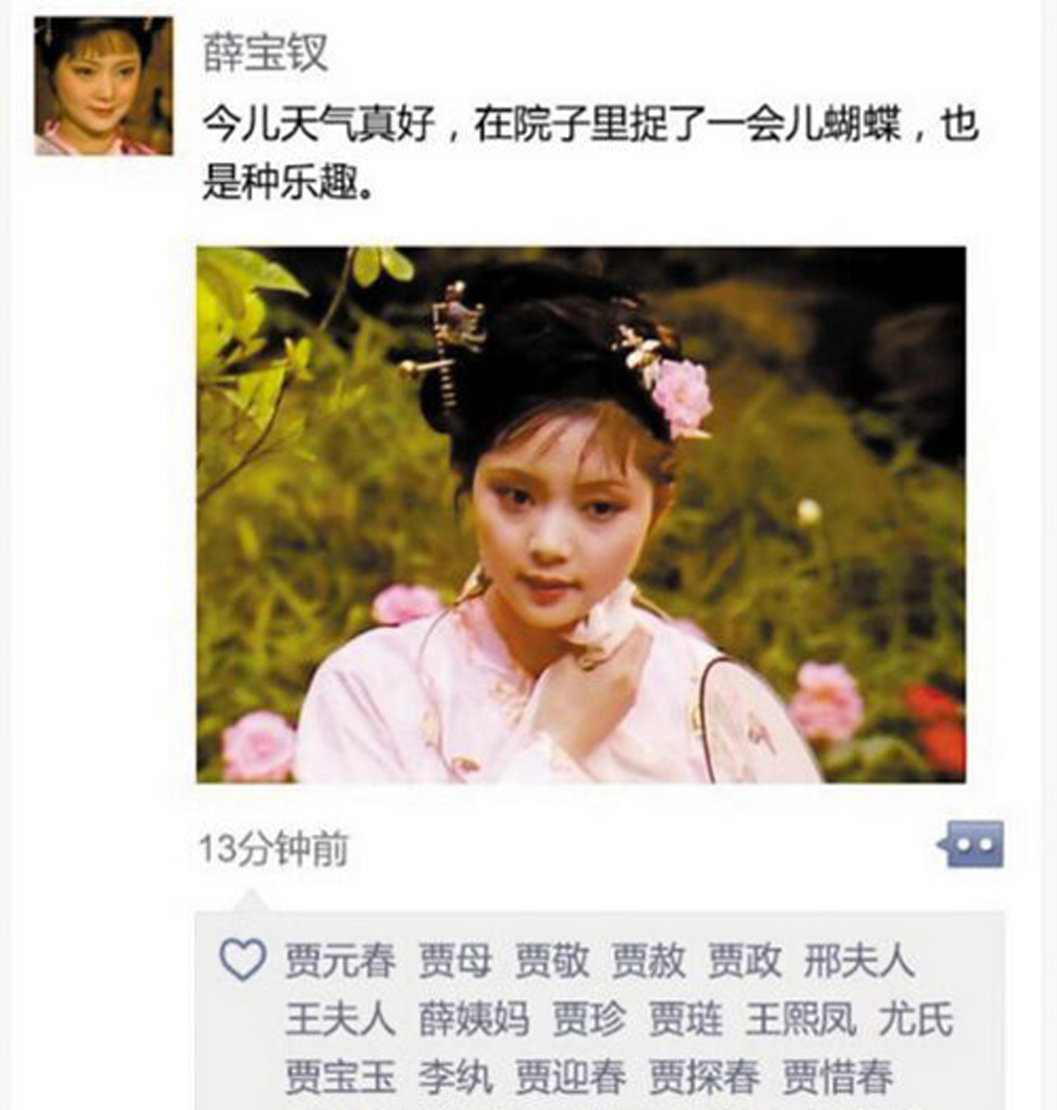Open 贾政's profile link

click(x=745, y=961)
